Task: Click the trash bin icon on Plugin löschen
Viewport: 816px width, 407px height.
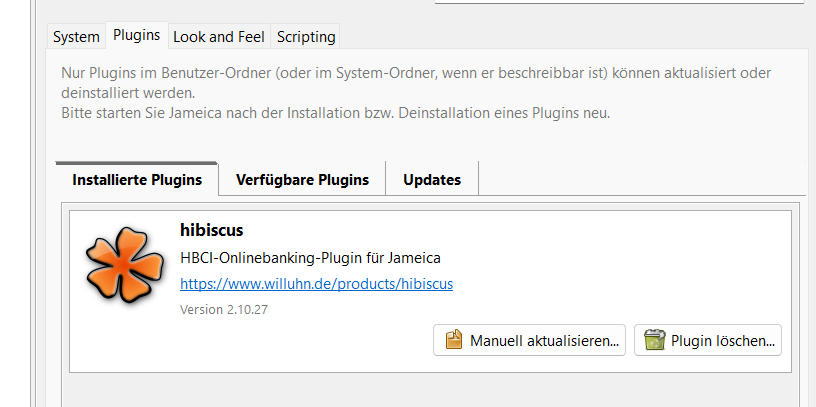Action: pos(655,340)
